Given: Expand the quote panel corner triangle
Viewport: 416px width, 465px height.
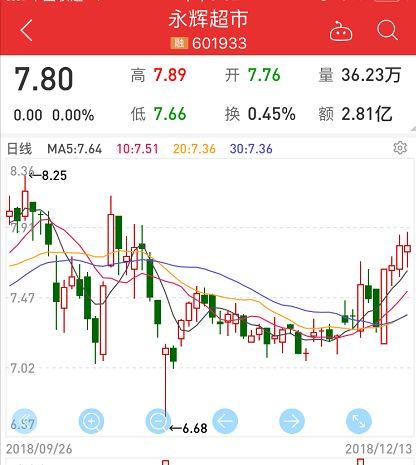Looking at the screenshot, I should (x=413, y=129).
